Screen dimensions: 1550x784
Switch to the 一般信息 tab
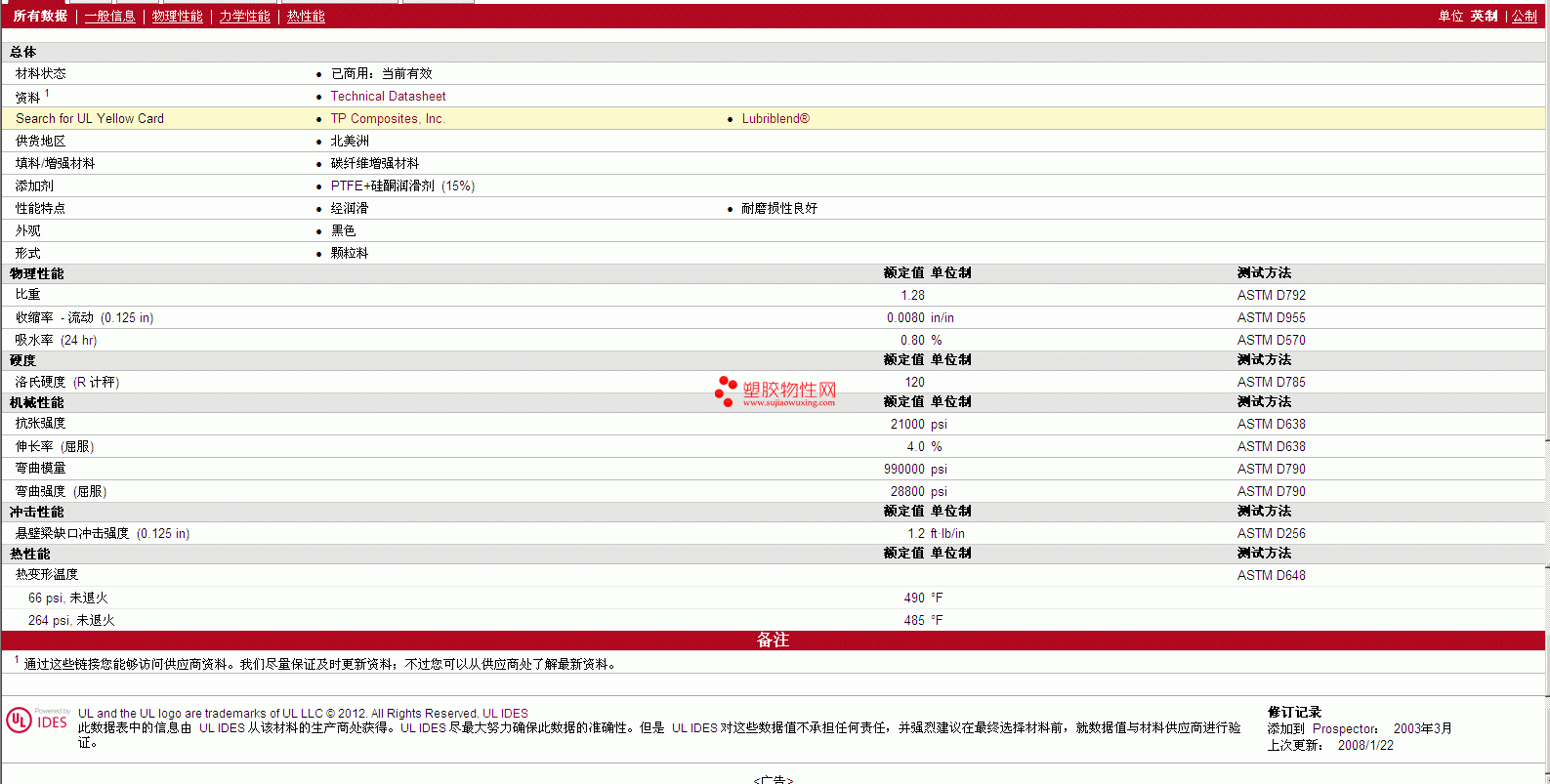pos(110,17)
